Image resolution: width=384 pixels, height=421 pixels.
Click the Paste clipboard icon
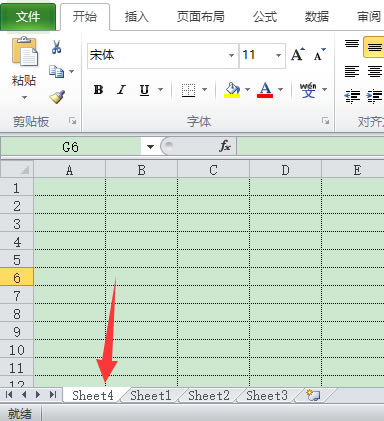coord(25,53)
